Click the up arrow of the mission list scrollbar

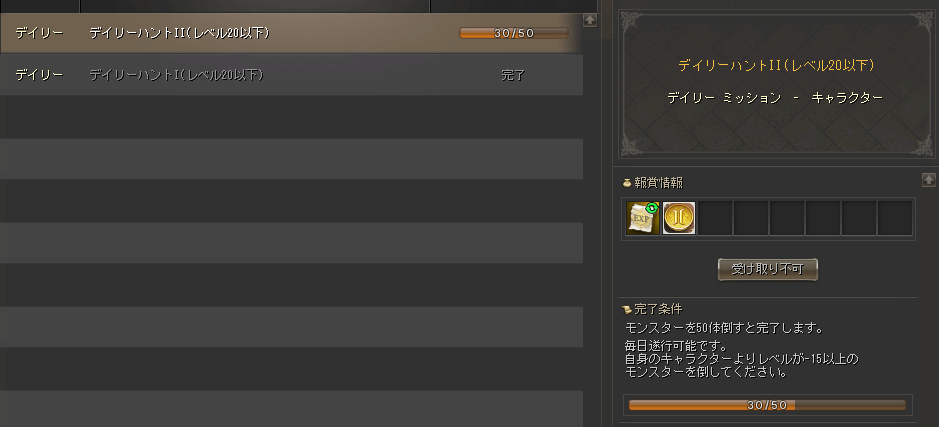click(589, 20)
